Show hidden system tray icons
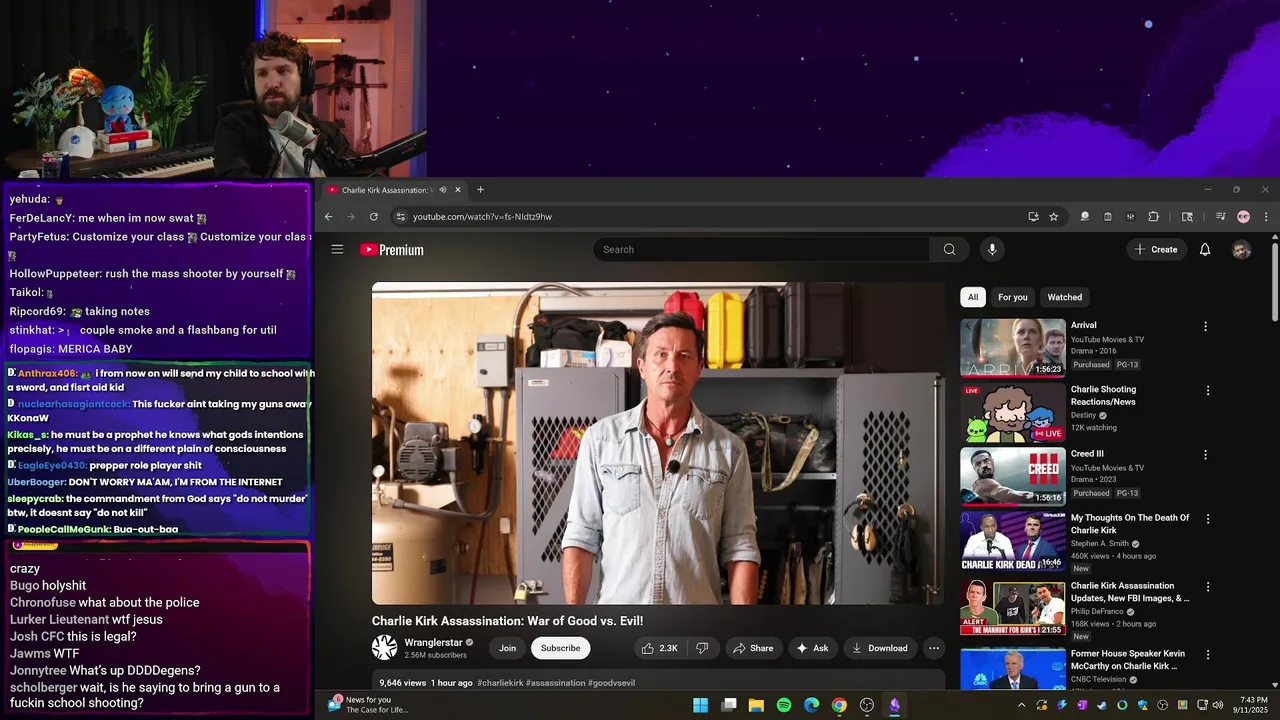The height and width of the screenshot is (720, 1280). tap(1021, 705)
